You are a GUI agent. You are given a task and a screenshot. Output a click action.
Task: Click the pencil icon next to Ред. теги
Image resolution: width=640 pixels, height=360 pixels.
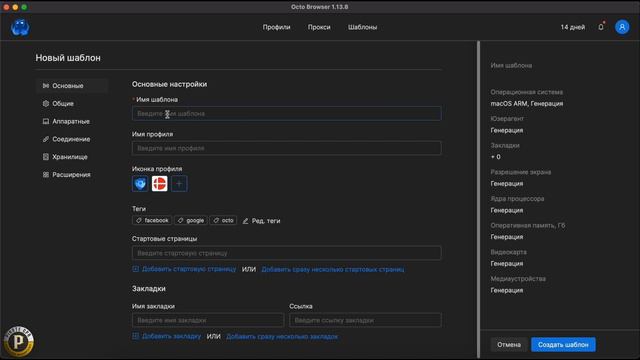[x=245, y=221]
